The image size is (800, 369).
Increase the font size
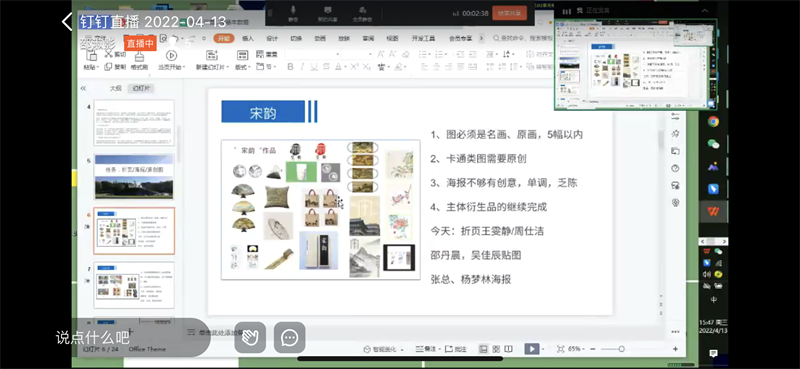pos(381,54)
